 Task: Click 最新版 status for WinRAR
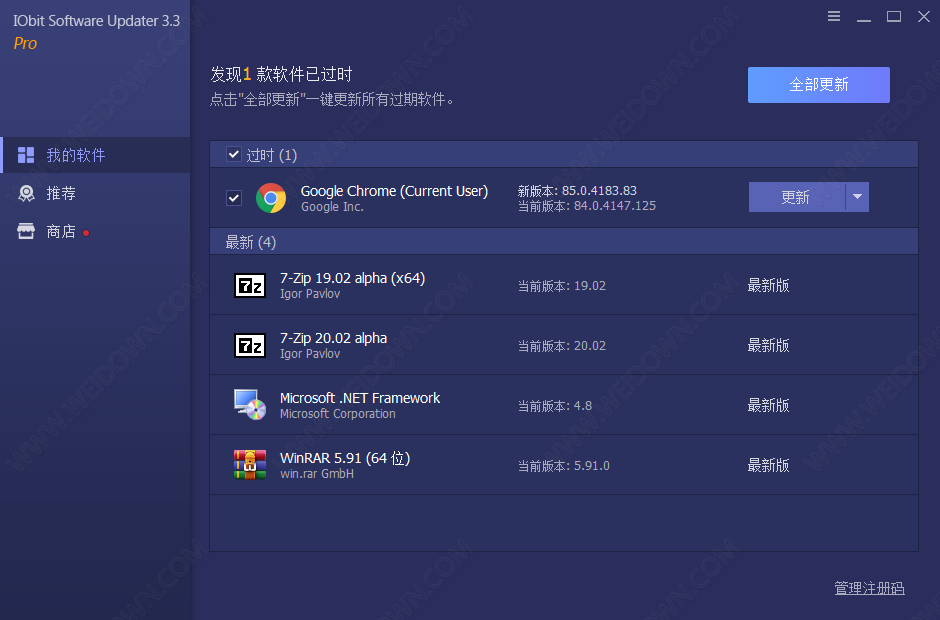coord(768,465)
